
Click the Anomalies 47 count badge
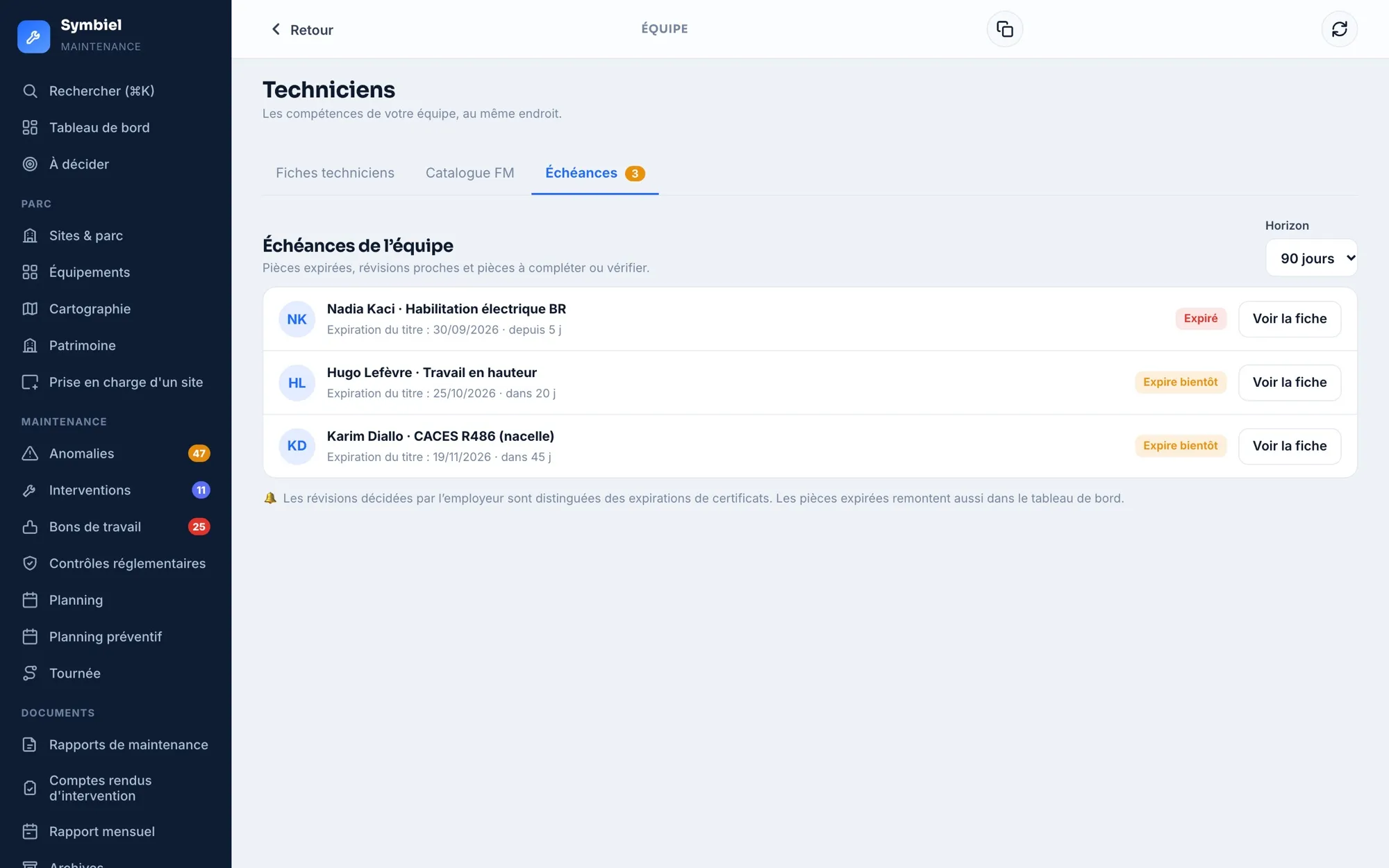(x=199, y=453)
